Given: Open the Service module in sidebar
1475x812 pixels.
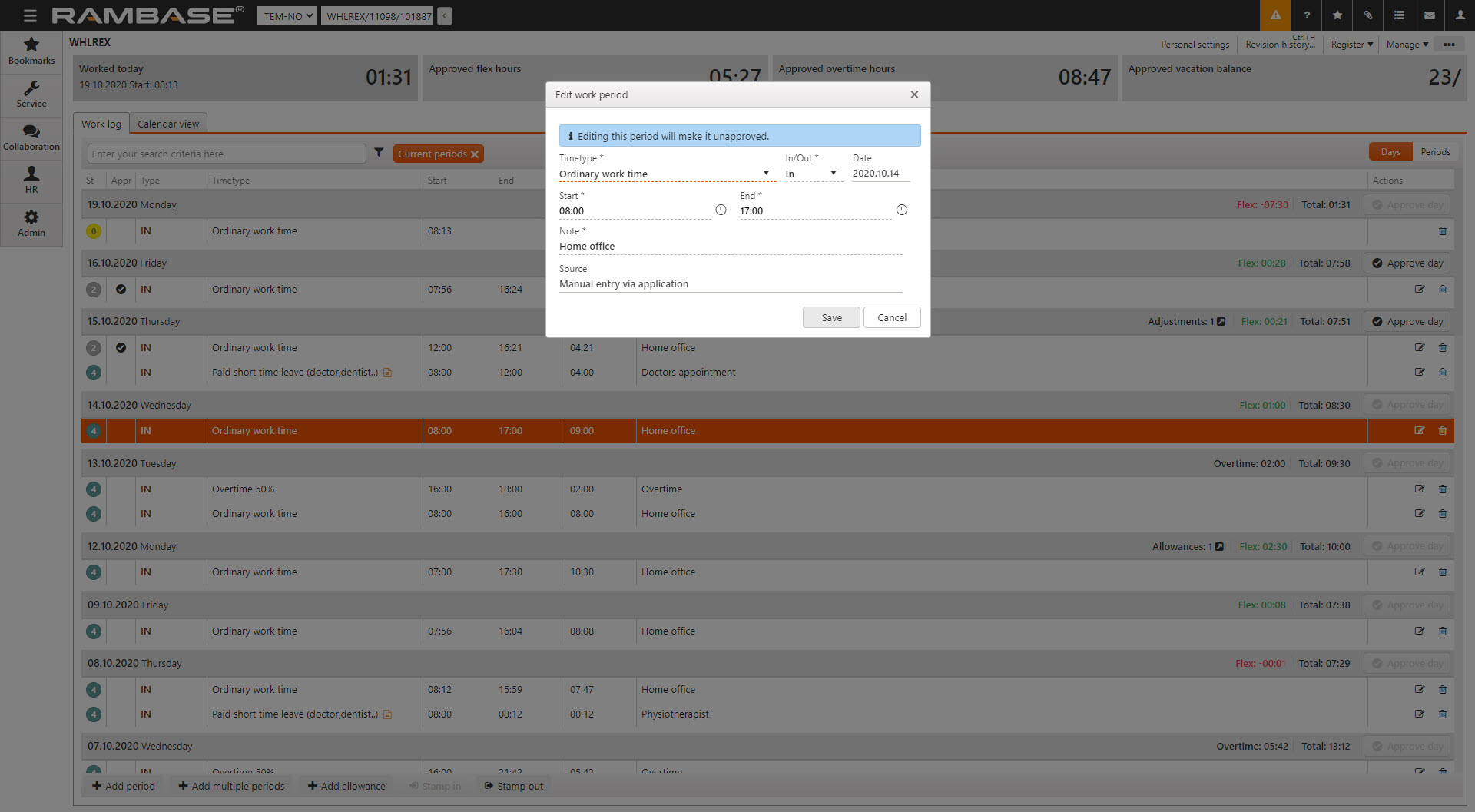Looking at the screenshot, I should tap(31, 94).
